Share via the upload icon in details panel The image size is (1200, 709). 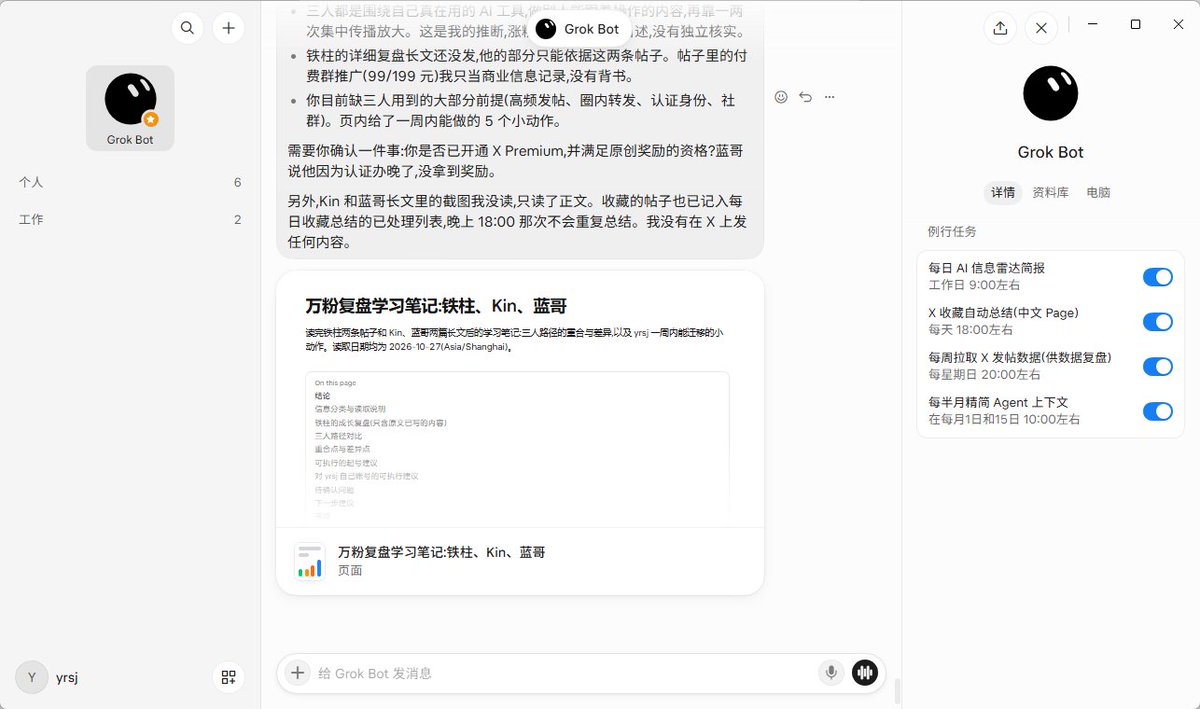point(1000,28)
